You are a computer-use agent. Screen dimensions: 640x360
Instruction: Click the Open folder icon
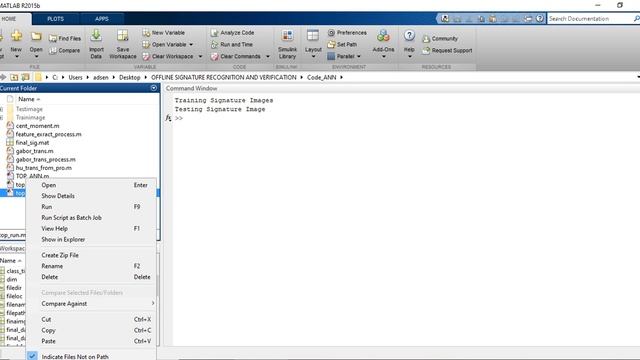click(36, 36)
